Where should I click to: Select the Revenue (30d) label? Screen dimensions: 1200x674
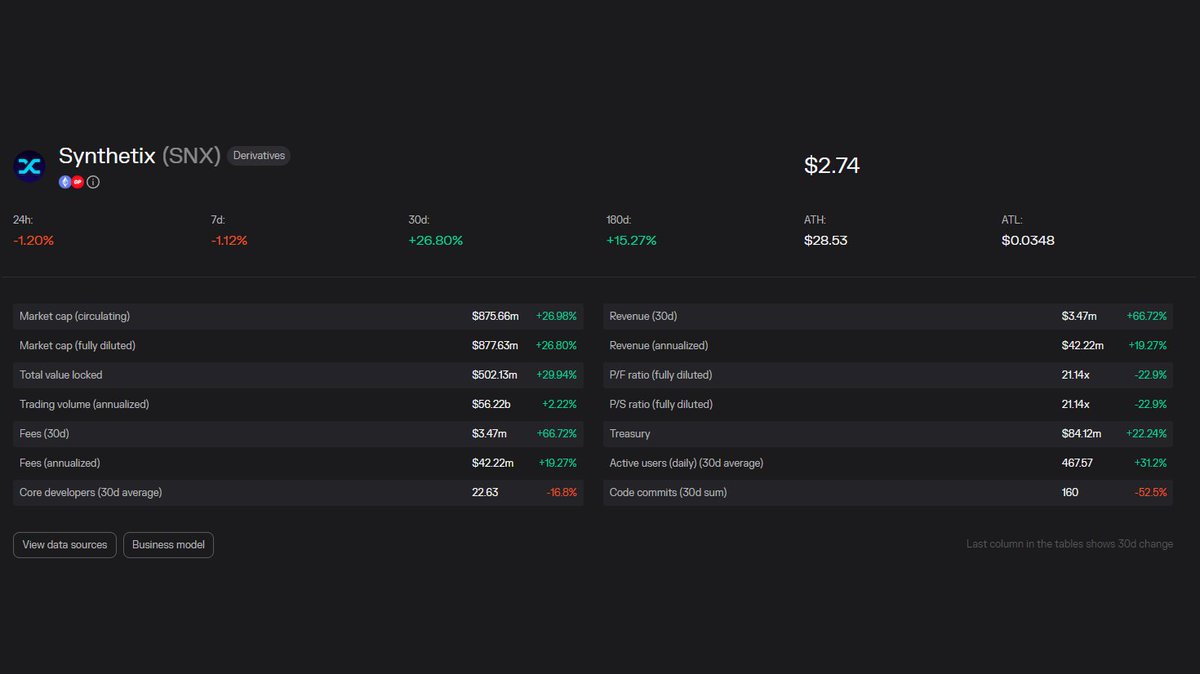643,316
